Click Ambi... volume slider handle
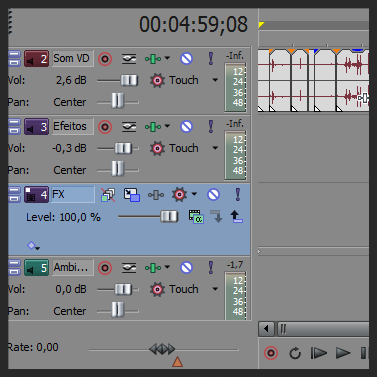377x377 pixels. click(123, 289)
